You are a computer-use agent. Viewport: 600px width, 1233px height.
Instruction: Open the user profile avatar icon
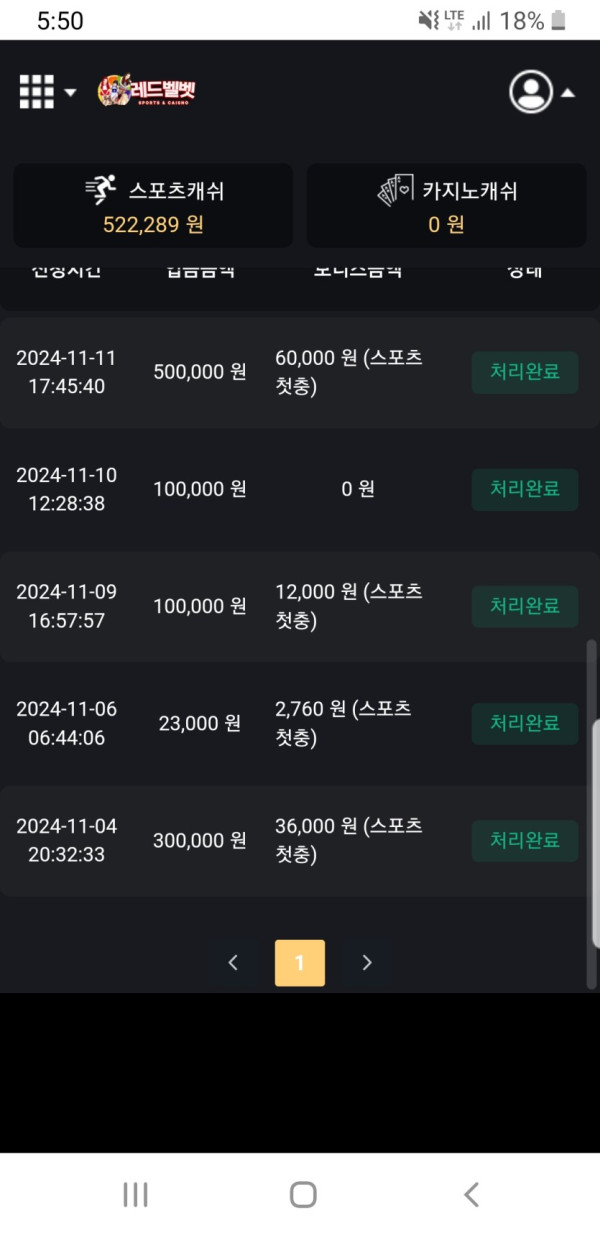[531, 92]
